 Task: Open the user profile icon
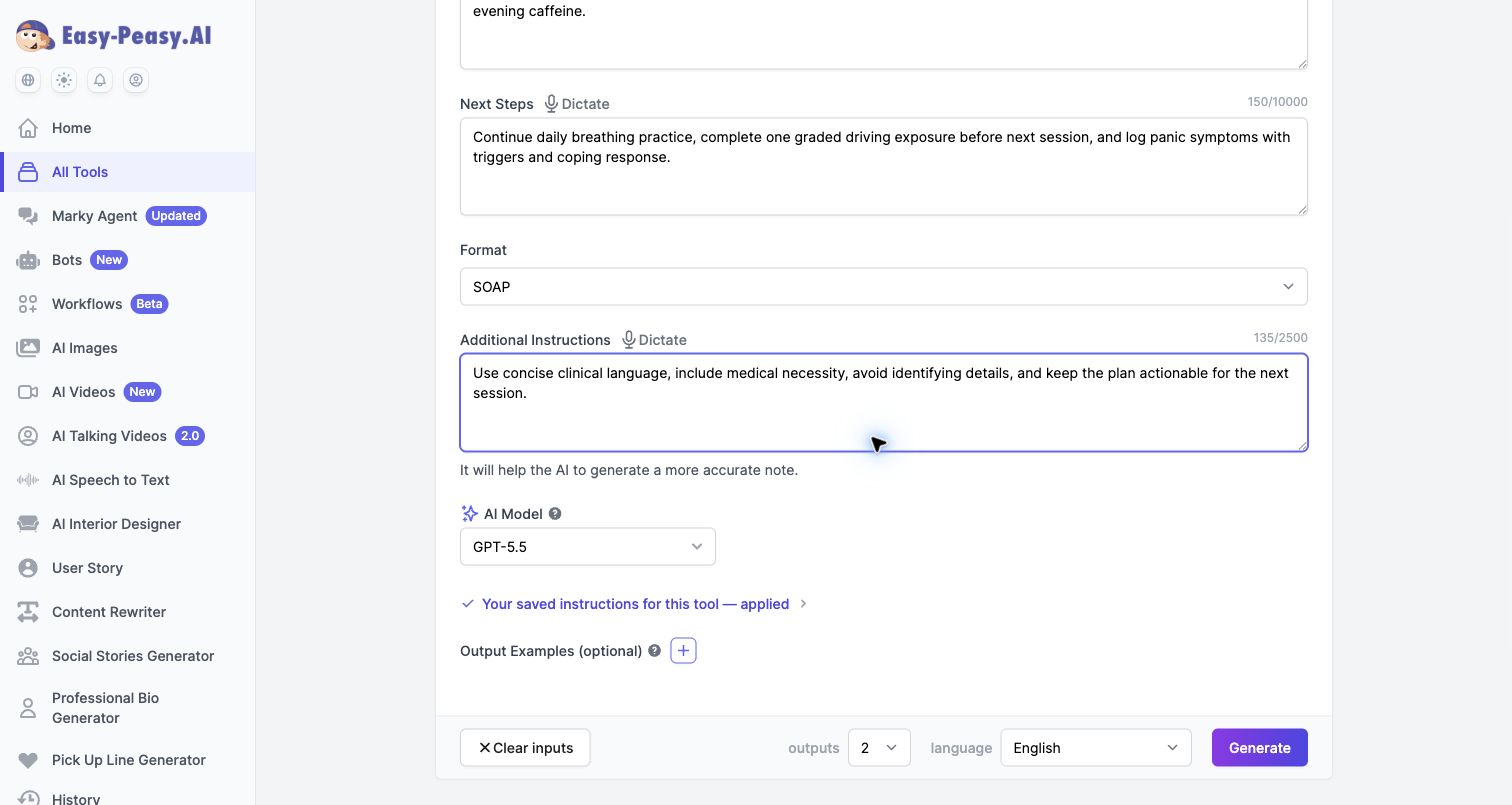click(136, 80)
